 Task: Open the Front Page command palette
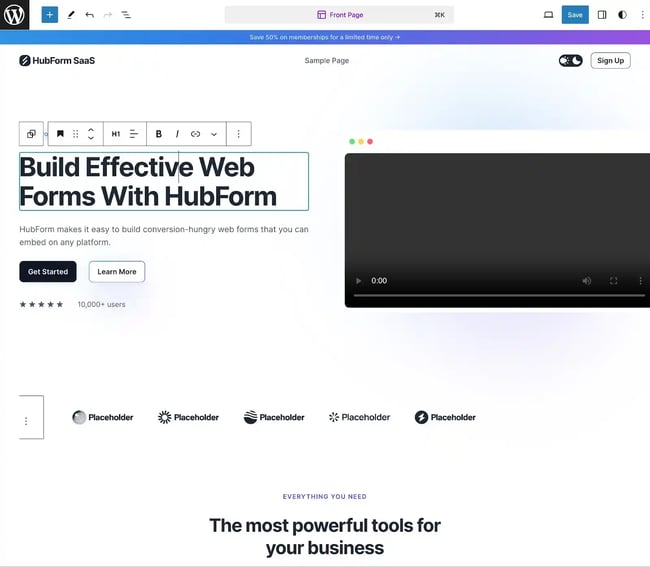point(339,15)
